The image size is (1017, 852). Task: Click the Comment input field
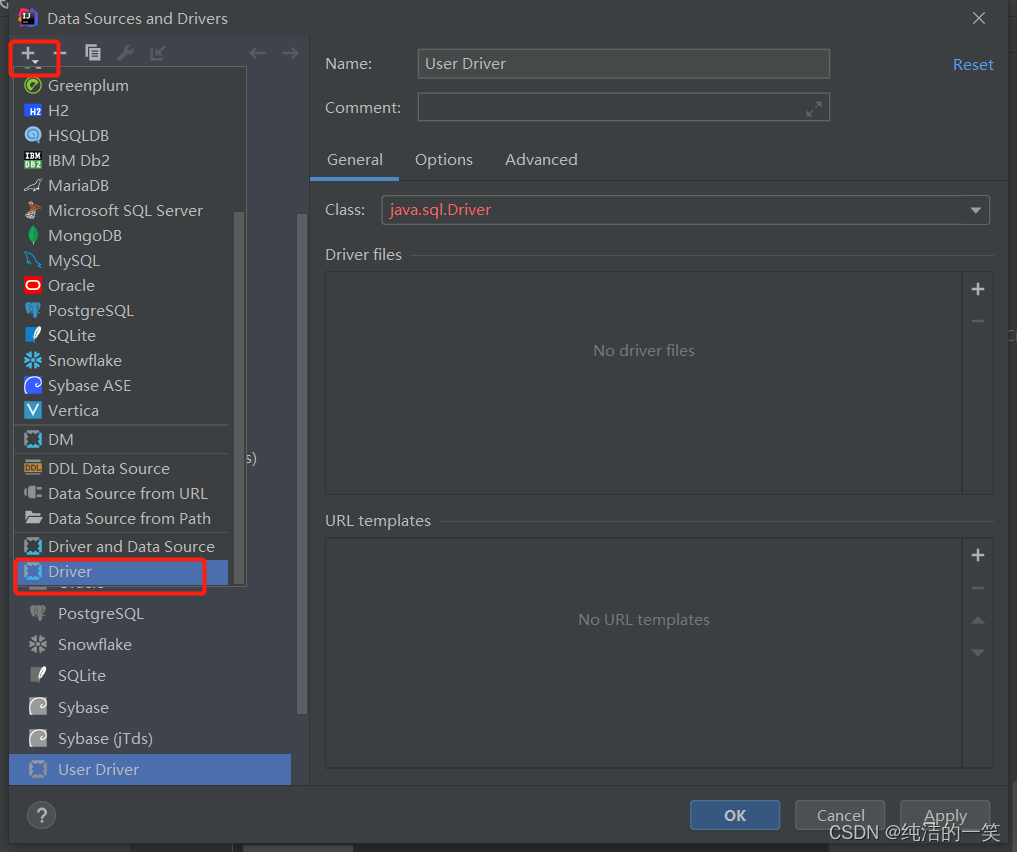coord(623,107)
